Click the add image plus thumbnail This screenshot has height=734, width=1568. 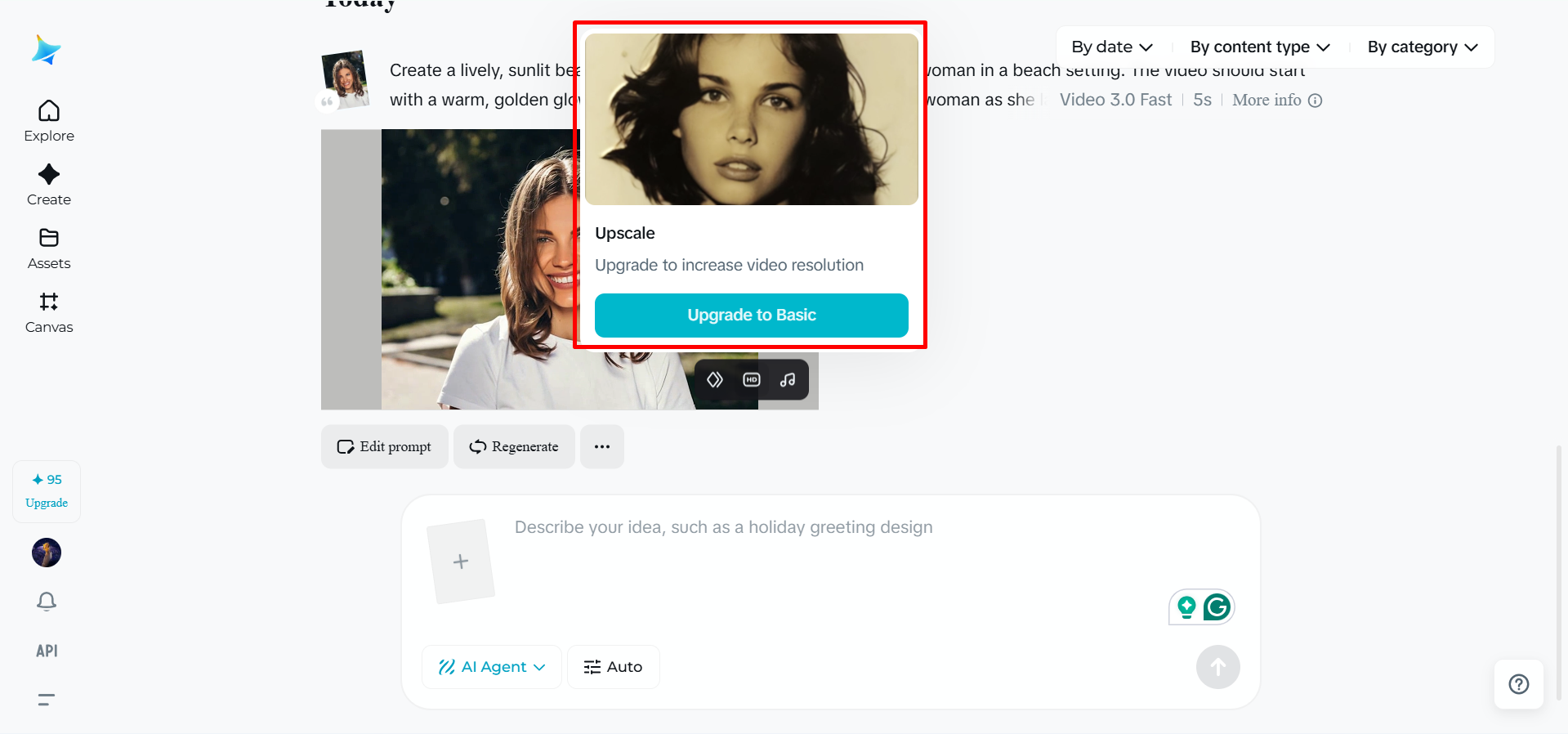click(461, 562)
